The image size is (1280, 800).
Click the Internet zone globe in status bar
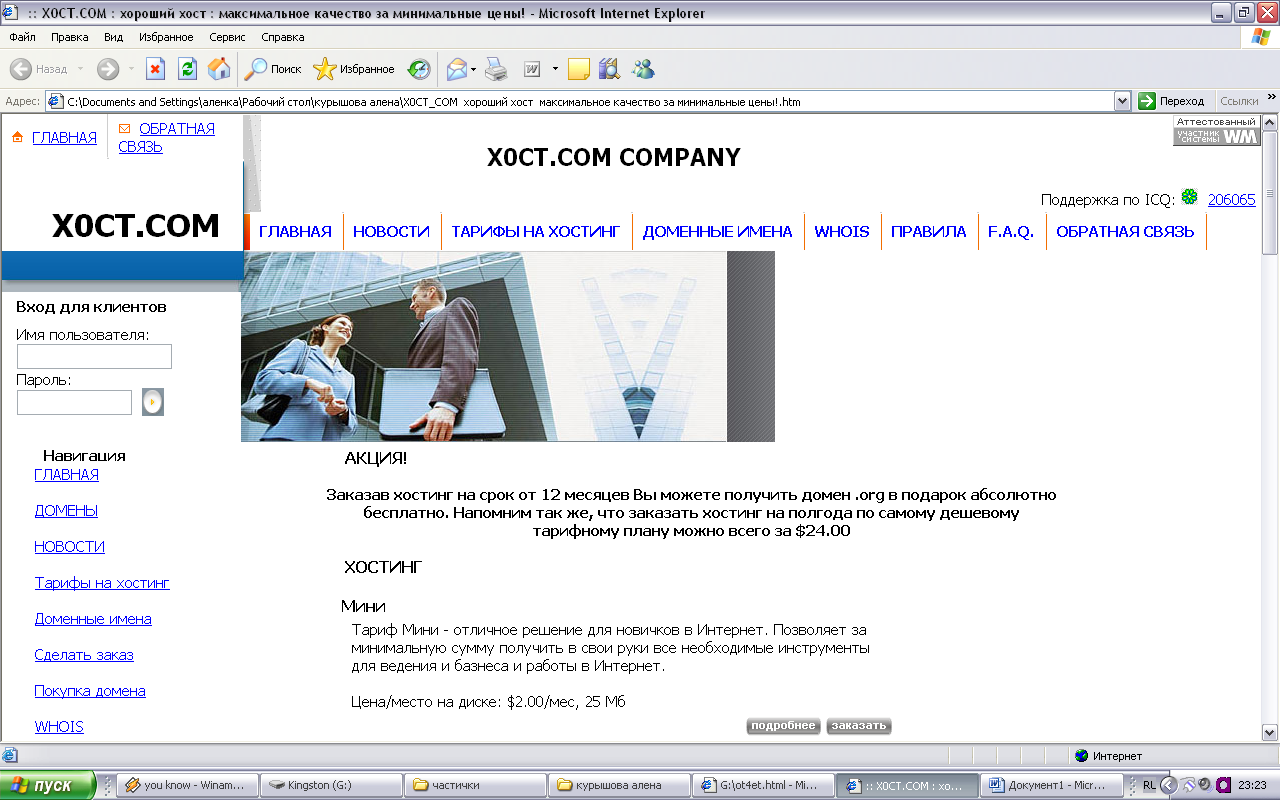point(1081,756)
